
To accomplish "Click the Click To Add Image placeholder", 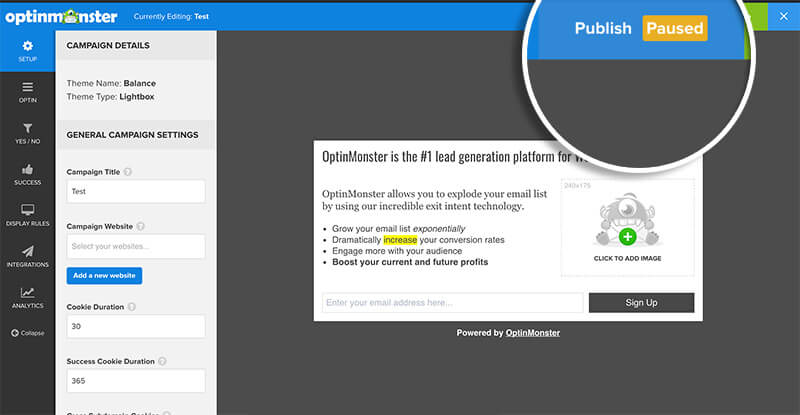I will pos(628,227).
